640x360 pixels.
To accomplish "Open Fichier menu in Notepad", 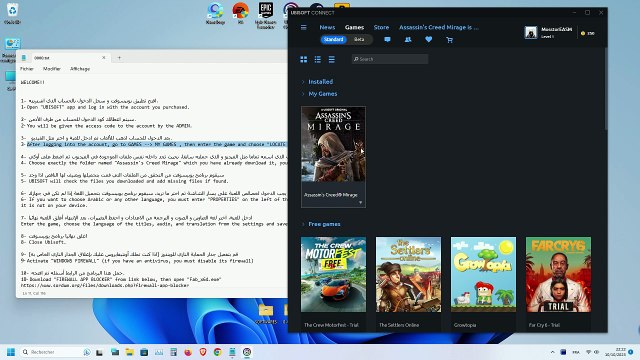I will pos(27,69).
